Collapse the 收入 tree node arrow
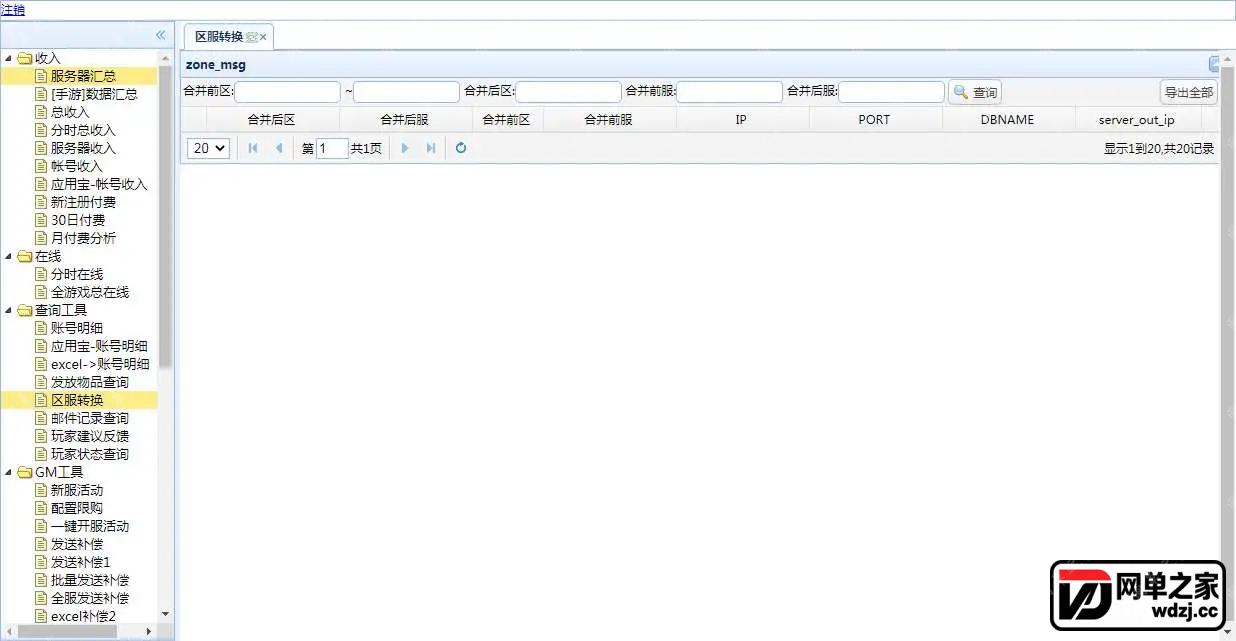The height and width of the screenshot is (641, 1236). pyautogui.click(x=9, y=58)
